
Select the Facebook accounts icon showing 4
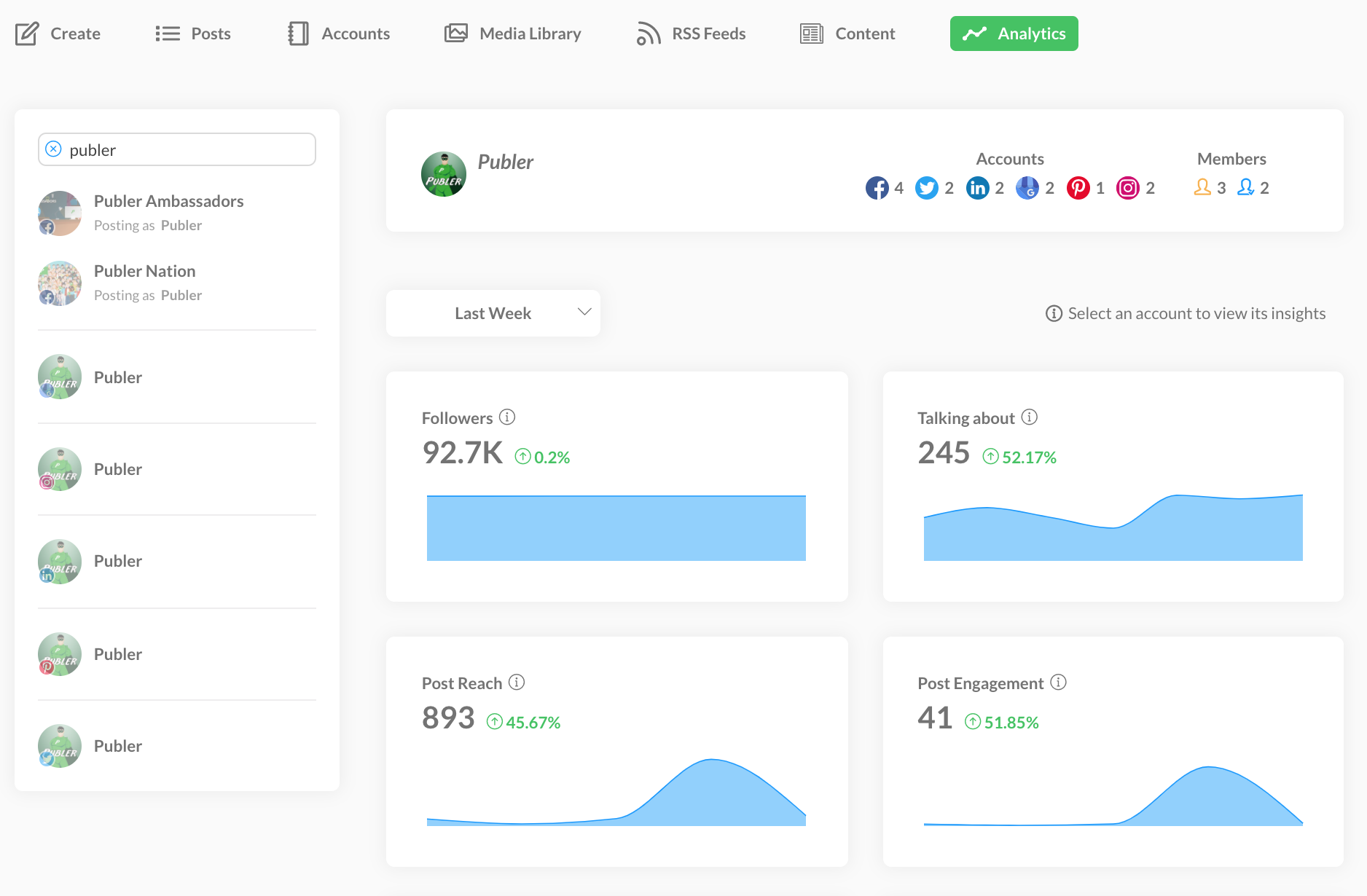click(x=877, y=187)
